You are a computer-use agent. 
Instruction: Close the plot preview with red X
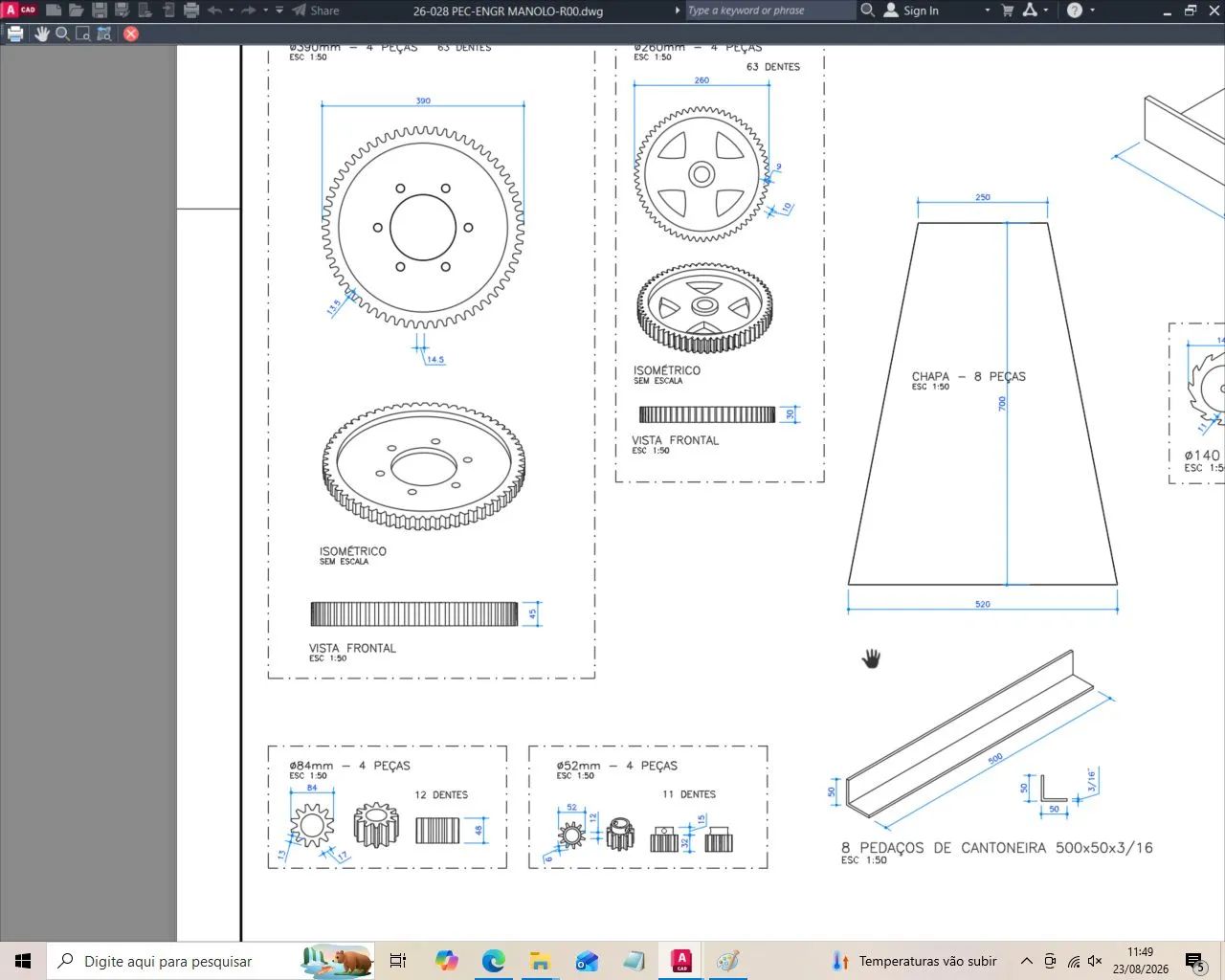[x=131, y=33]
